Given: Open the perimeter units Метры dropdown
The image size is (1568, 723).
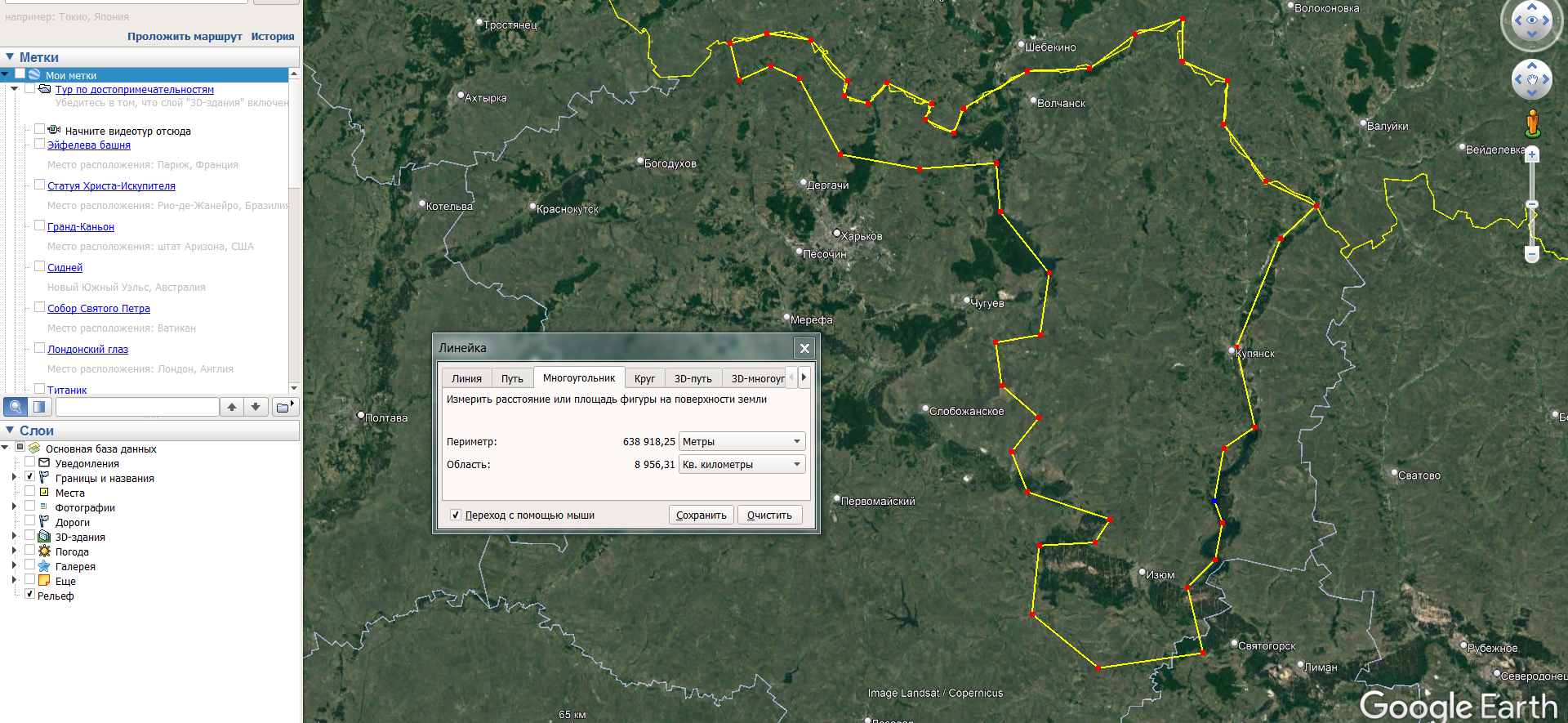Looking at the screenshot, I should 742,441.
